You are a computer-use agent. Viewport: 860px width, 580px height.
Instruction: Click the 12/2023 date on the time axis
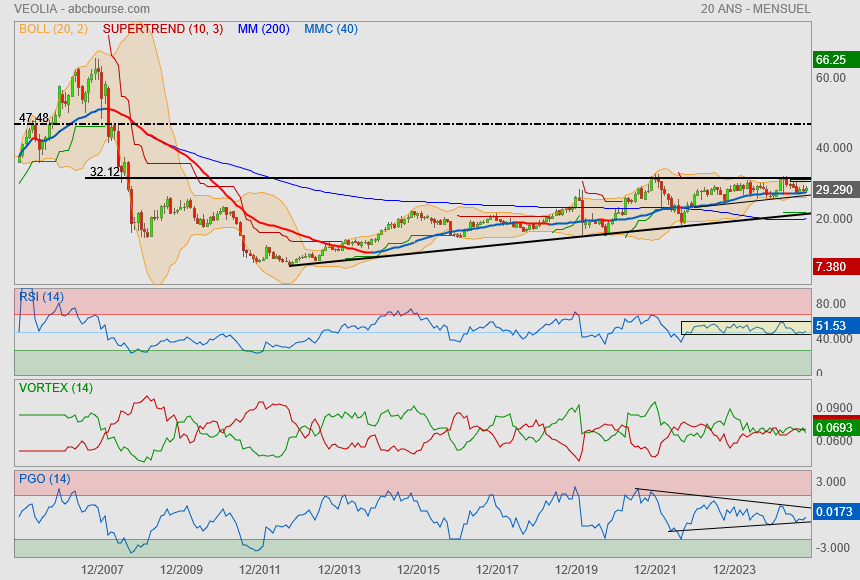point(733,570)
